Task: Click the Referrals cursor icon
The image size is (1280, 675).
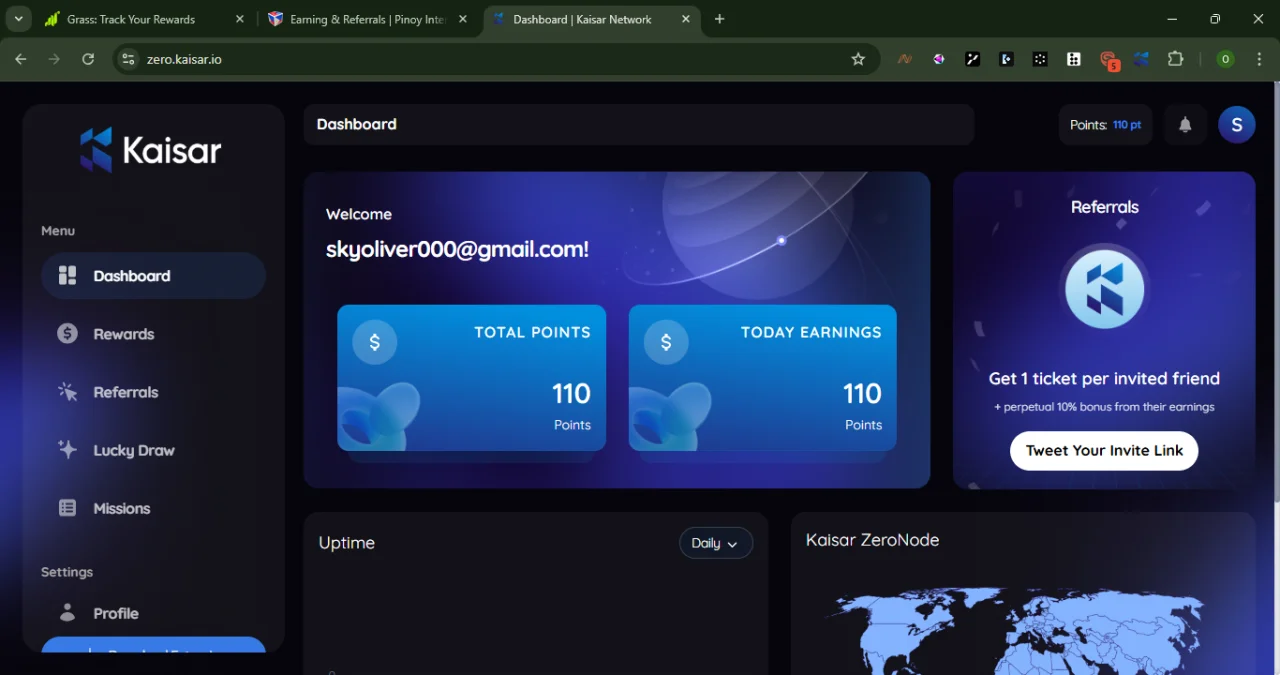Action: tap(67, 392)
